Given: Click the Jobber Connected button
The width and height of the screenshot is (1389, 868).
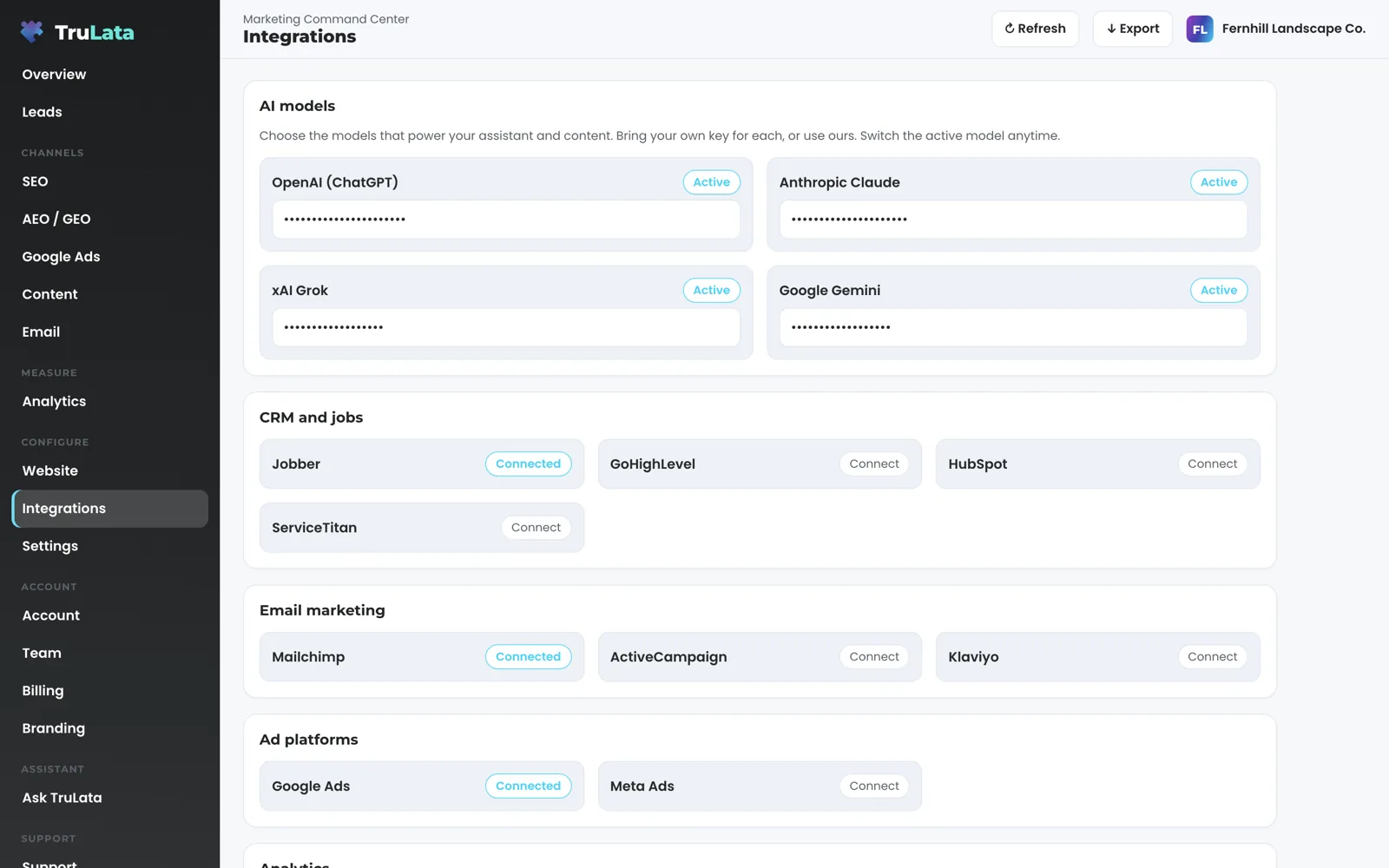Looking at the screenshot, I should [x=528, y=464].
